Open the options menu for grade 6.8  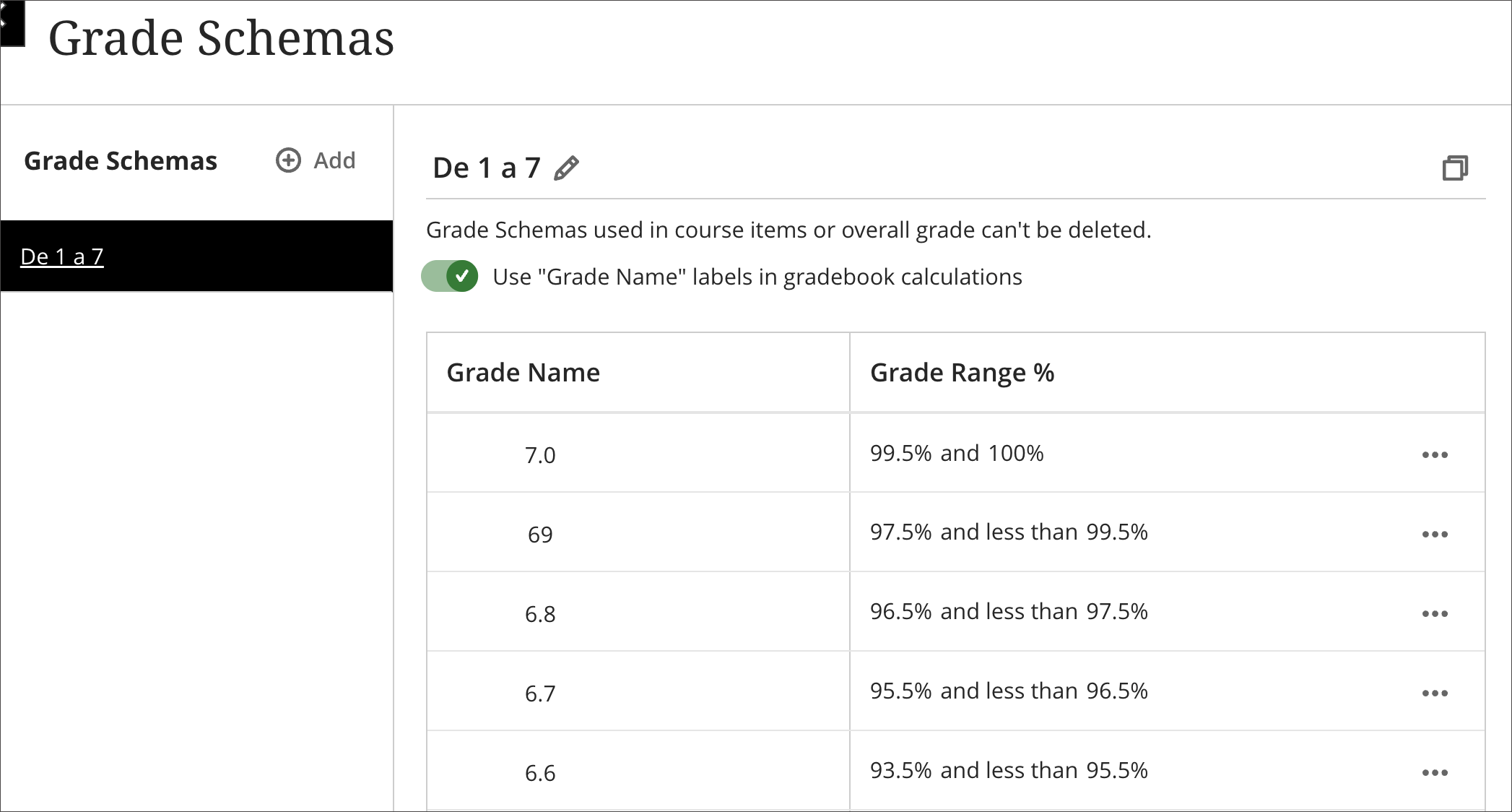click(x=1435, y=613)
